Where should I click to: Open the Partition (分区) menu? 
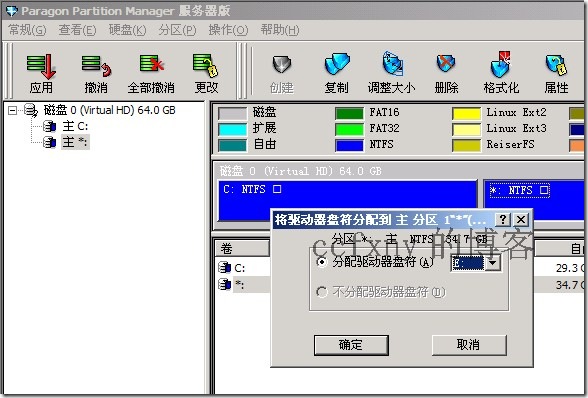[x=177, y=30]
